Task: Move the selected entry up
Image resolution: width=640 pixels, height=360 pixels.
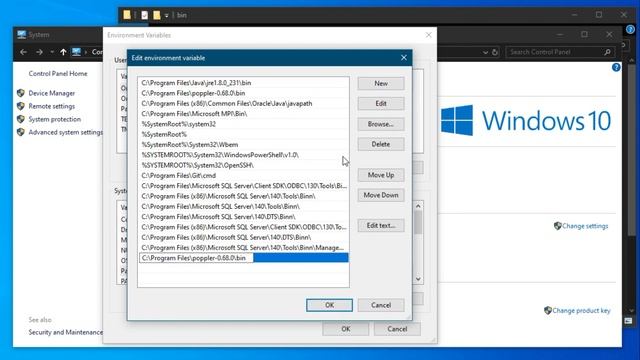Action: tap(381, 175)
